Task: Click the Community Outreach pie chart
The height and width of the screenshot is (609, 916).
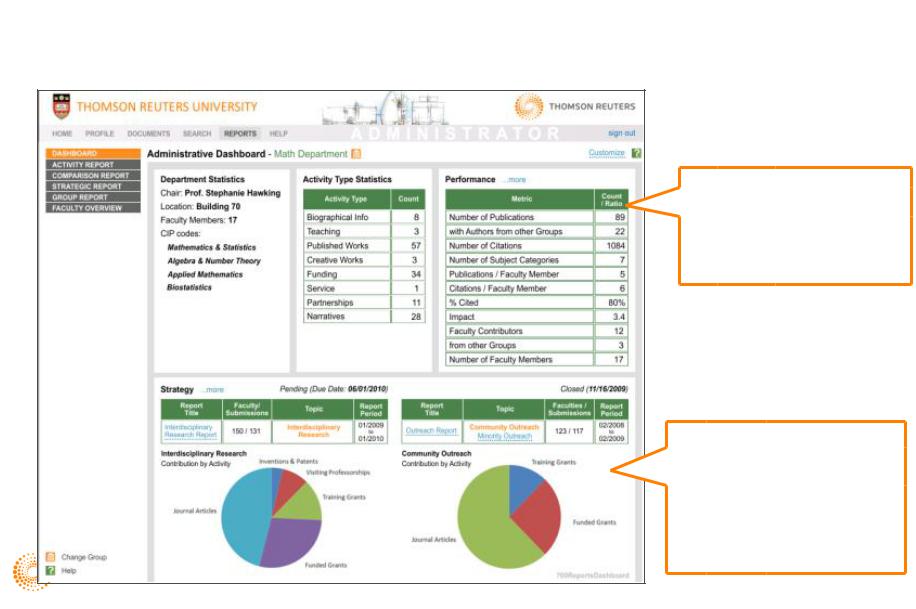Action: point(509,517)
